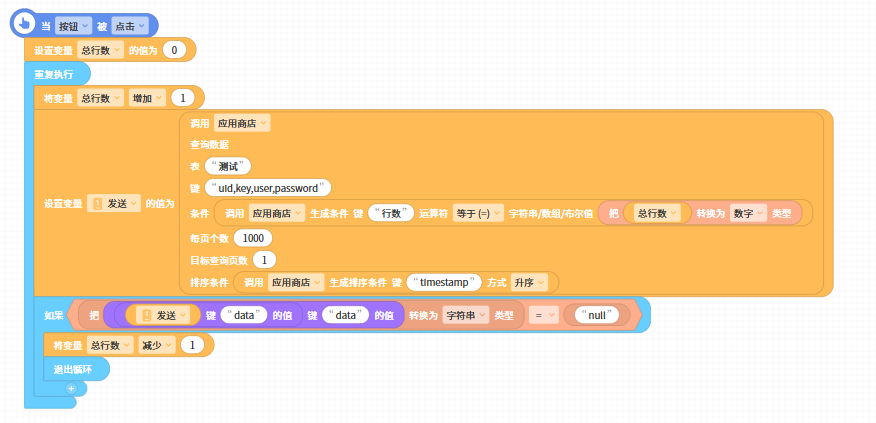
Task: Select the 退出循环 block
Action: point(70,369)
